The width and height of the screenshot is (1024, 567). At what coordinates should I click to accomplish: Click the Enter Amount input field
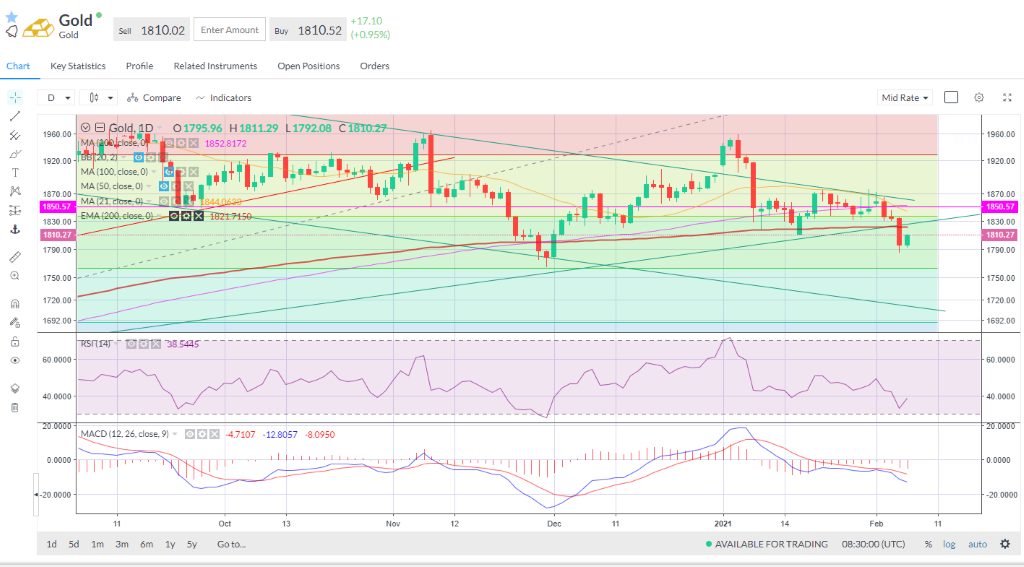229,29
